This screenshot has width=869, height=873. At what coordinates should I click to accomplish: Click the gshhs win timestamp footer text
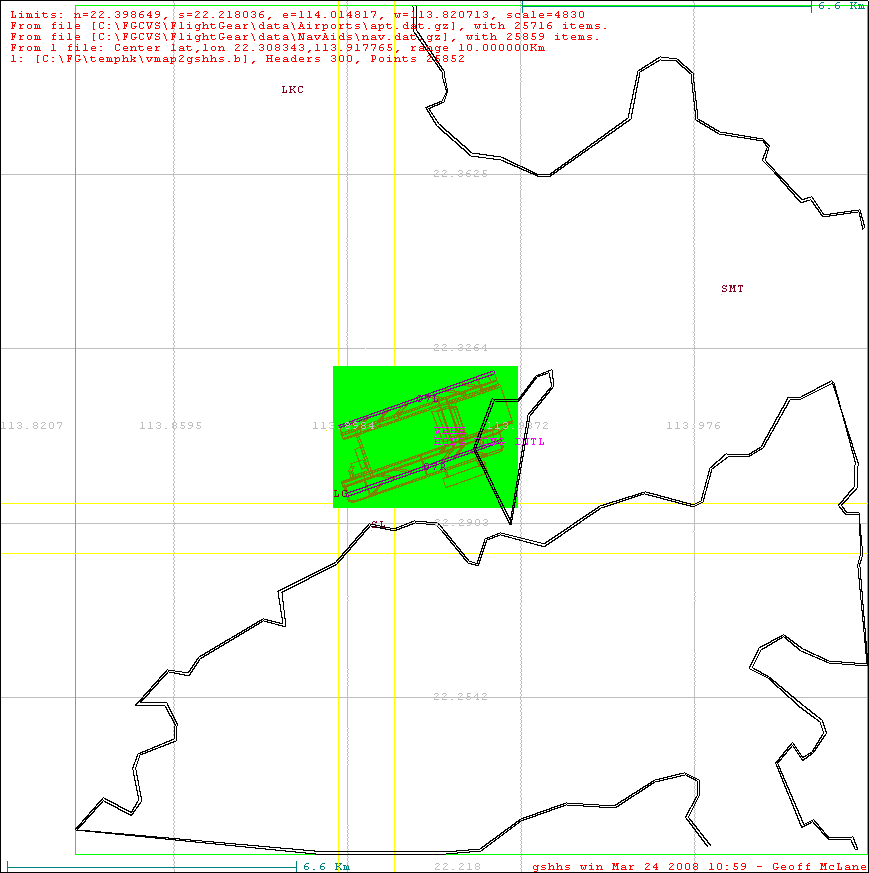tap(698, 866)
